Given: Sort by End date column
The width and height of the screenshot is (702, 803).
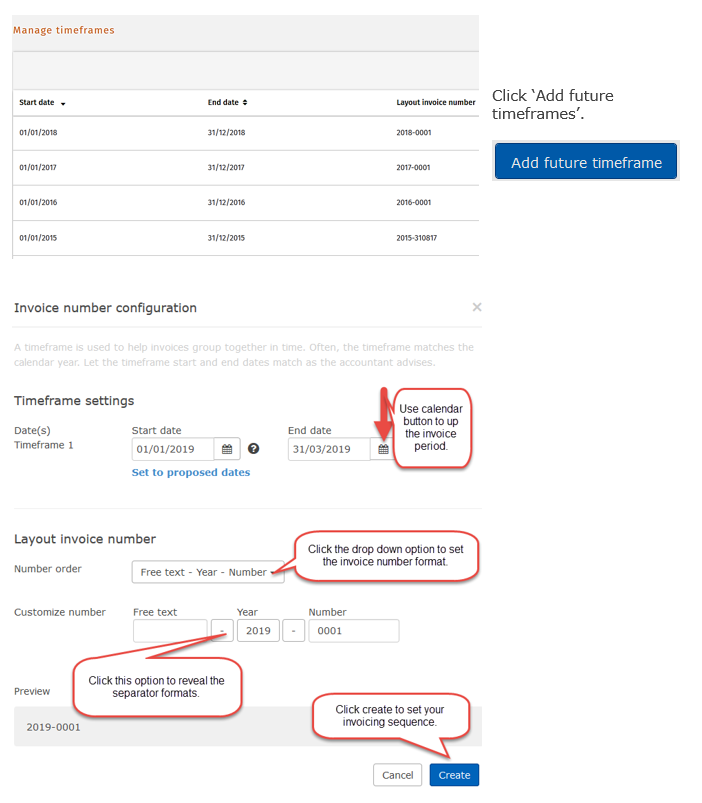Looking at the screenshot, I should [x=227, y=102].
